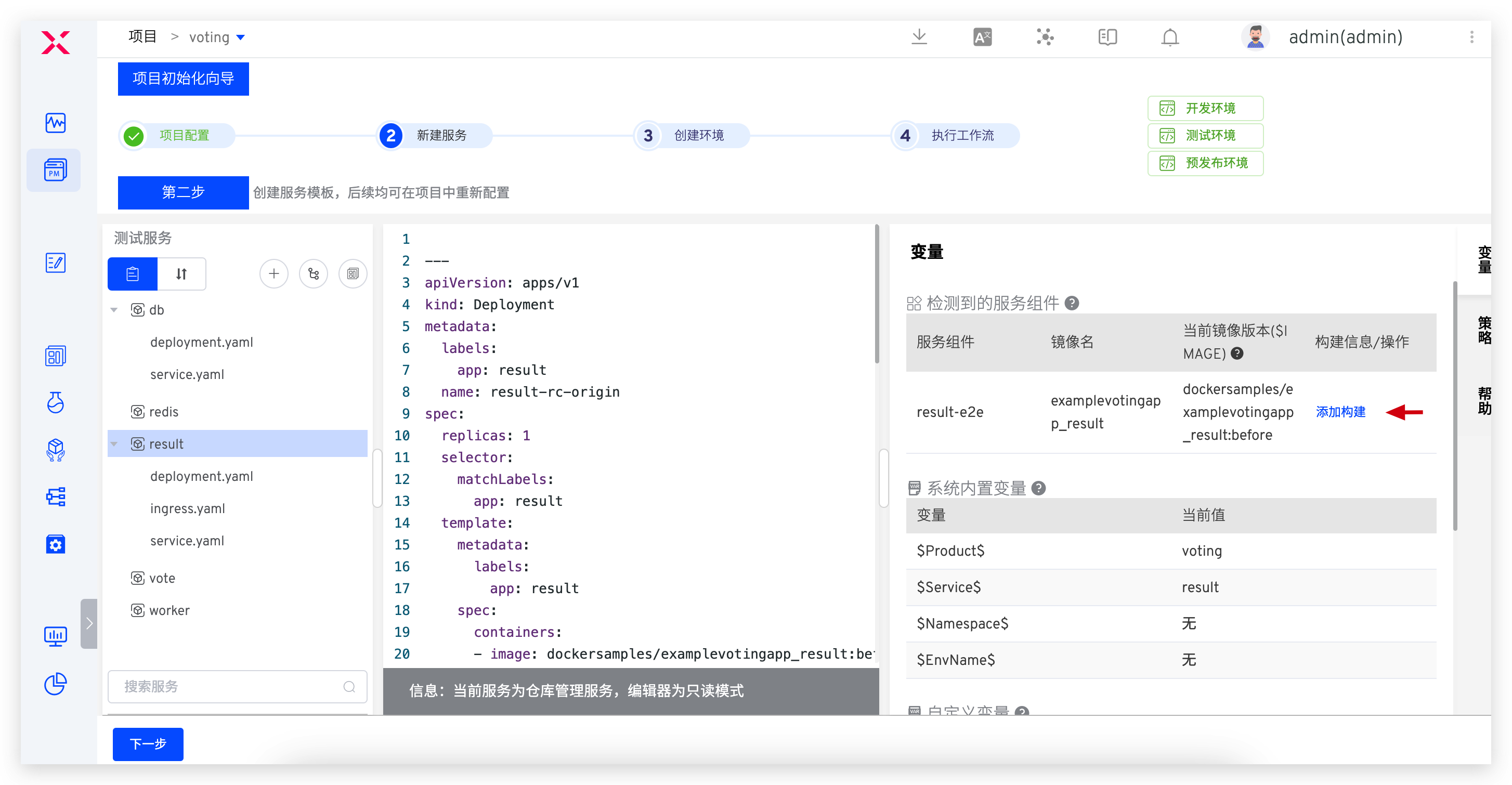Expand the left sidebar chevron handle

tap(88, 623)
